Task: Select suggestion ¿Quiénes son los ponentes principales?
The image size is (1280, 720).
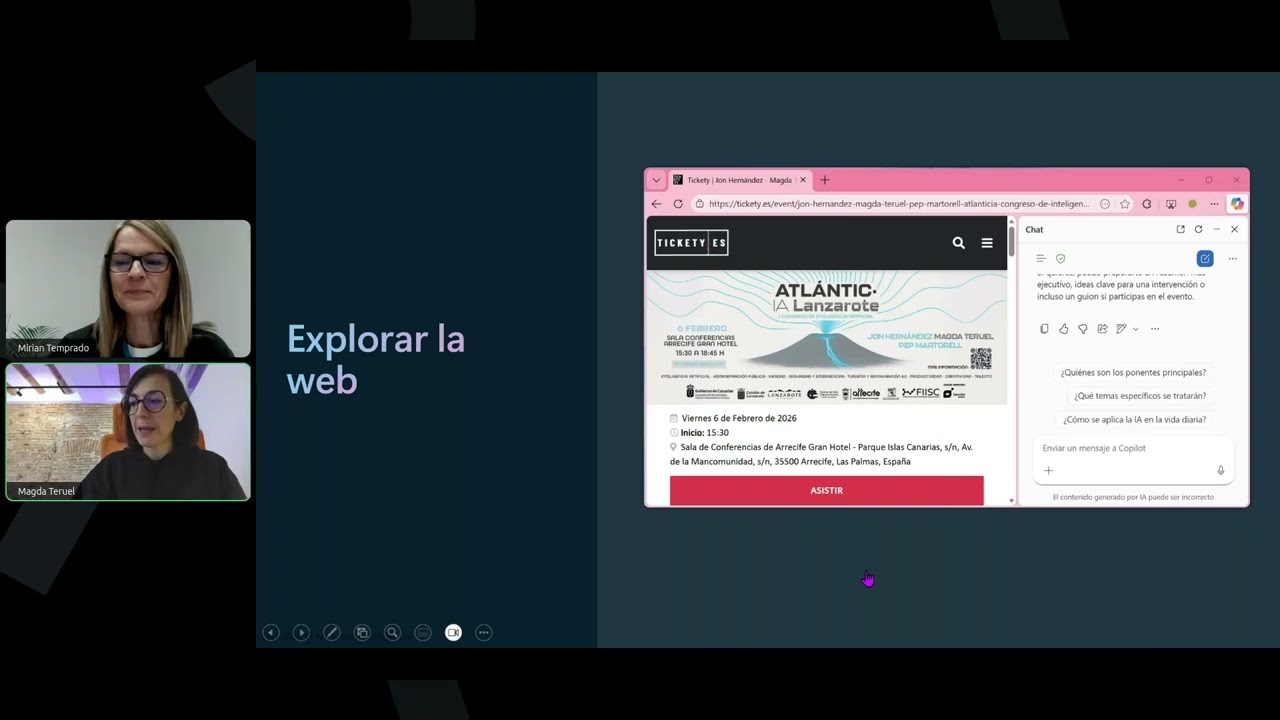Action: coord(1133,372)
